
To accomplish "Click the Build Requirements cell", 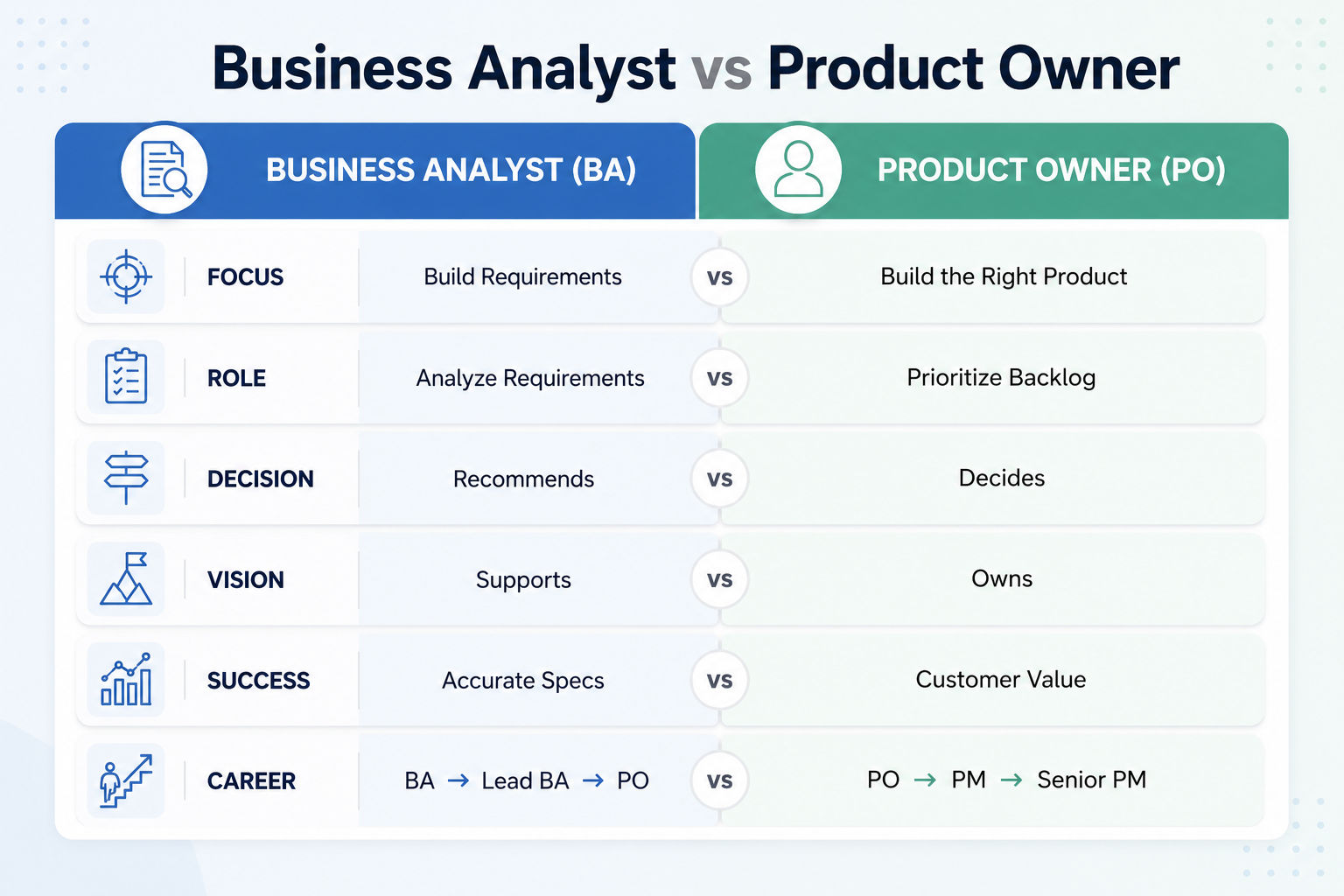I will pos(523,276).
